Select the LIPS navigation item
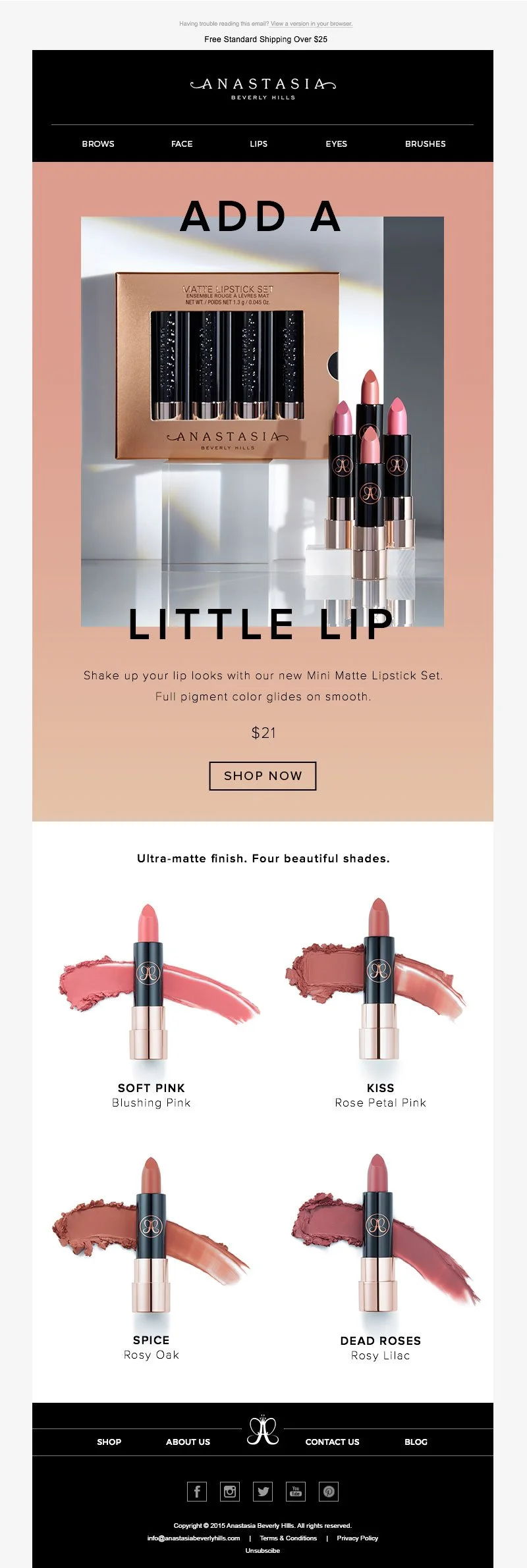The height and width of the screenshot is (1568, 527). 259,144
